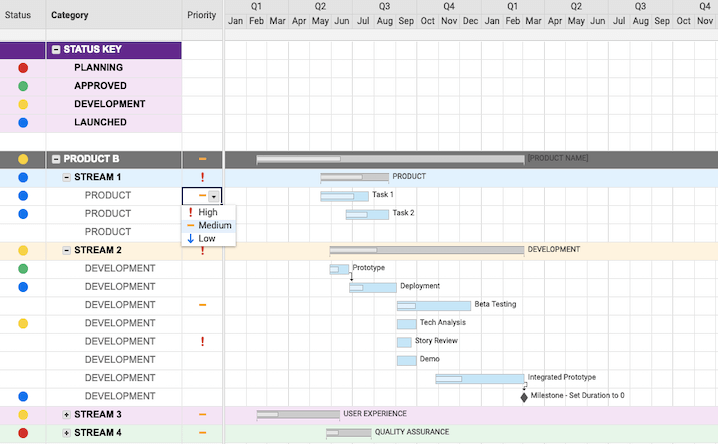Image resolution: width=718 pixels, height=444 pixels.
Task: Click the blue status dot beside LAUNCHED
Action: [x=23, y=123]
